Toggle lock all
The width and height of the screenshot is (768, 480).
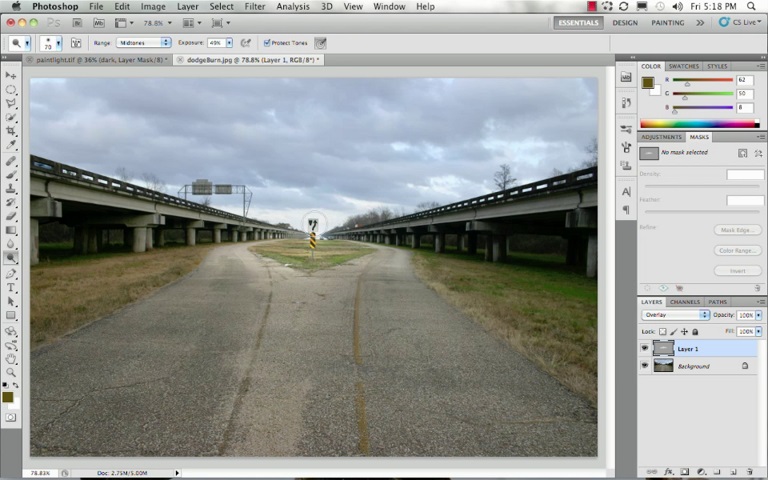695,332
